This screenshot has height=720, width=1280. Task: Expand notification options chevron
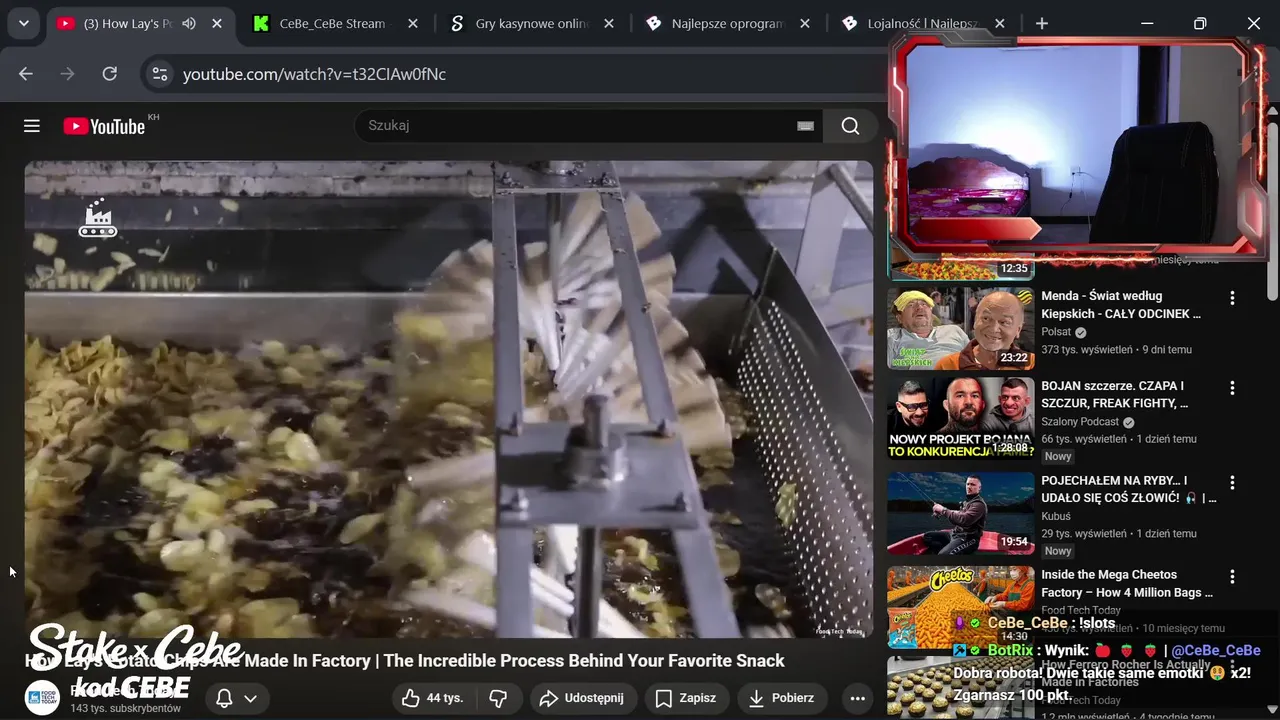click(x=250, y=698)
